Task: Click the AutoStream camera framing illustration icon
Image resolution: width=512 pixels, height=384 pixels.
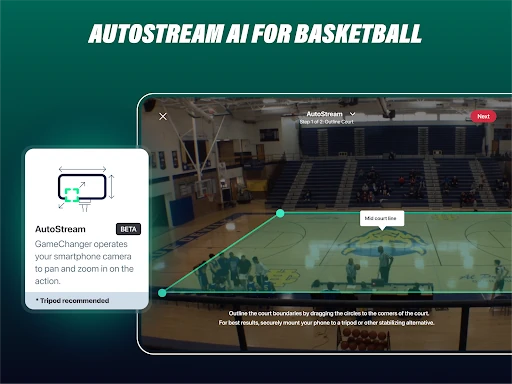Action: tap(86, 188)
